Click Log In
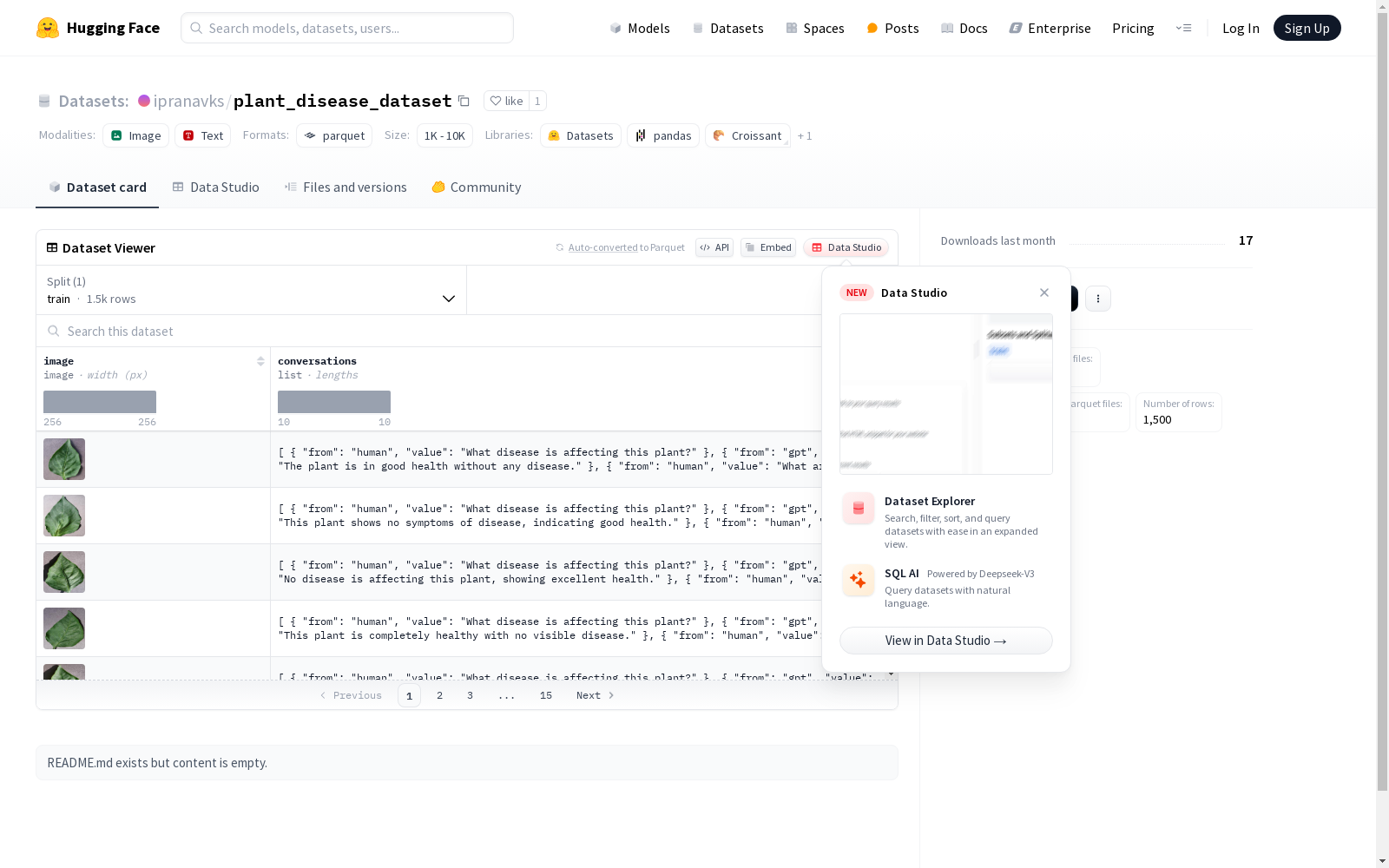 pos(1241,28)
